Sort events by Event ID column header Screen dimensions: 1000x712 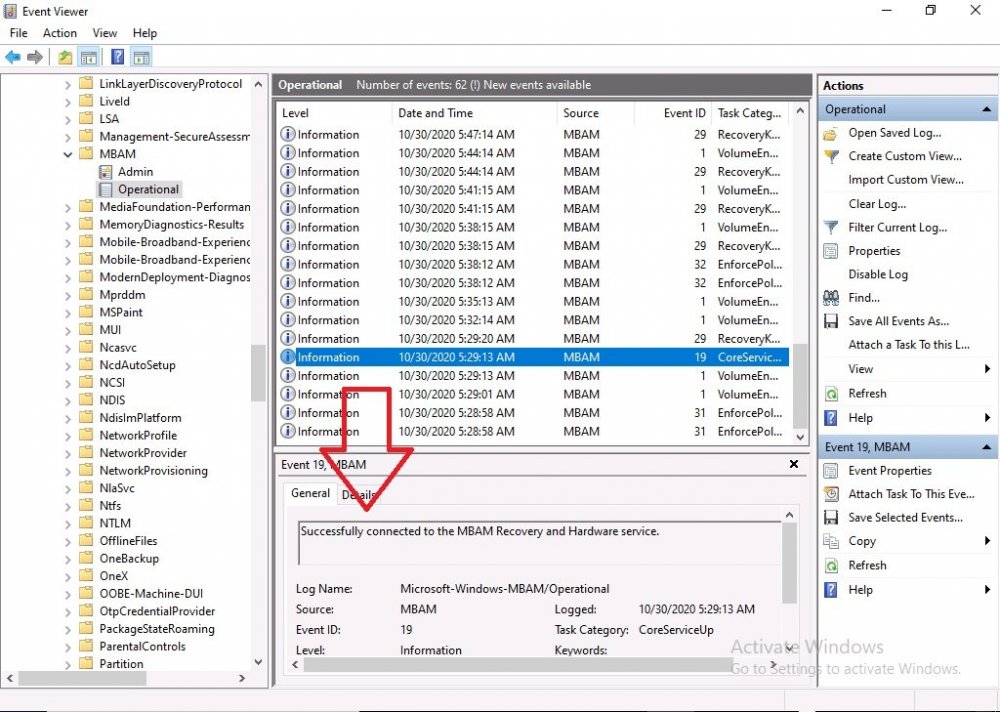pyautogui.click(x=673, y=113)
